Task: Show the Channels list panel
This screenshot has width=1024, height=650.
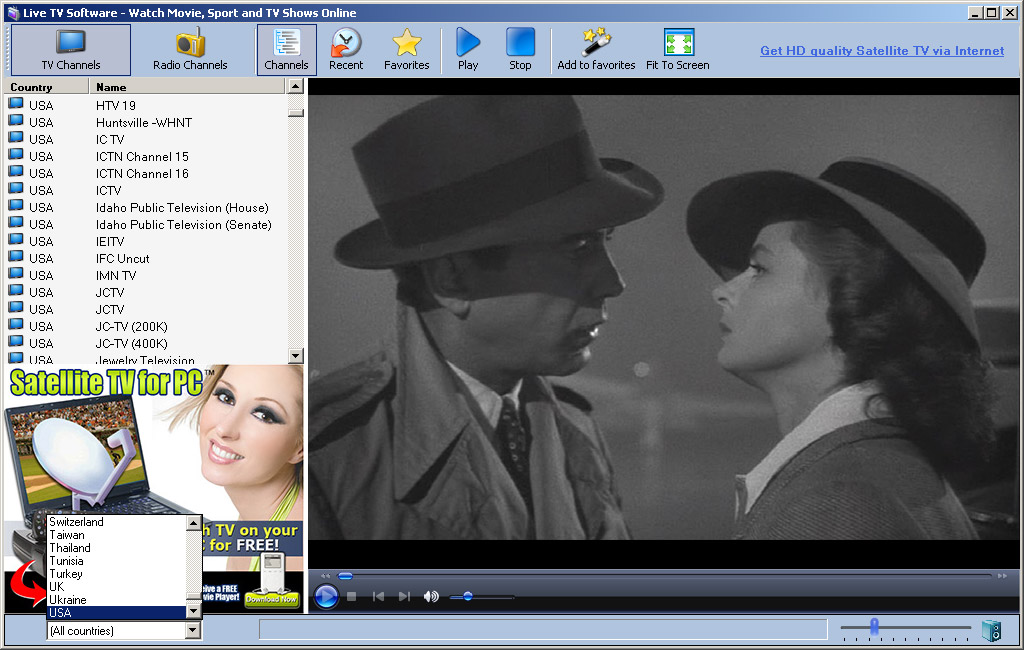Action: pos(286,50)
